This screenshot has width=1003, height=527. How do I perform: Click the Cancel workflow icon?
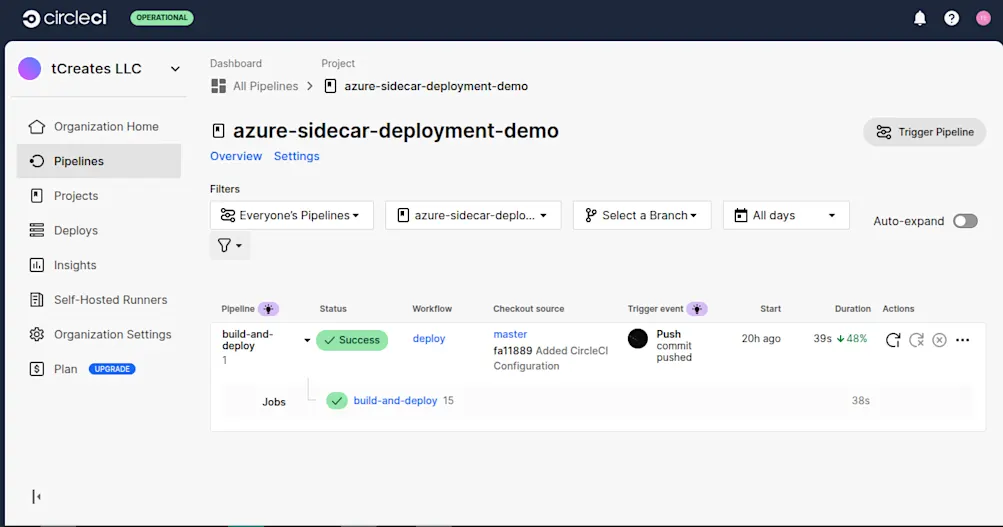pos(939,340)
